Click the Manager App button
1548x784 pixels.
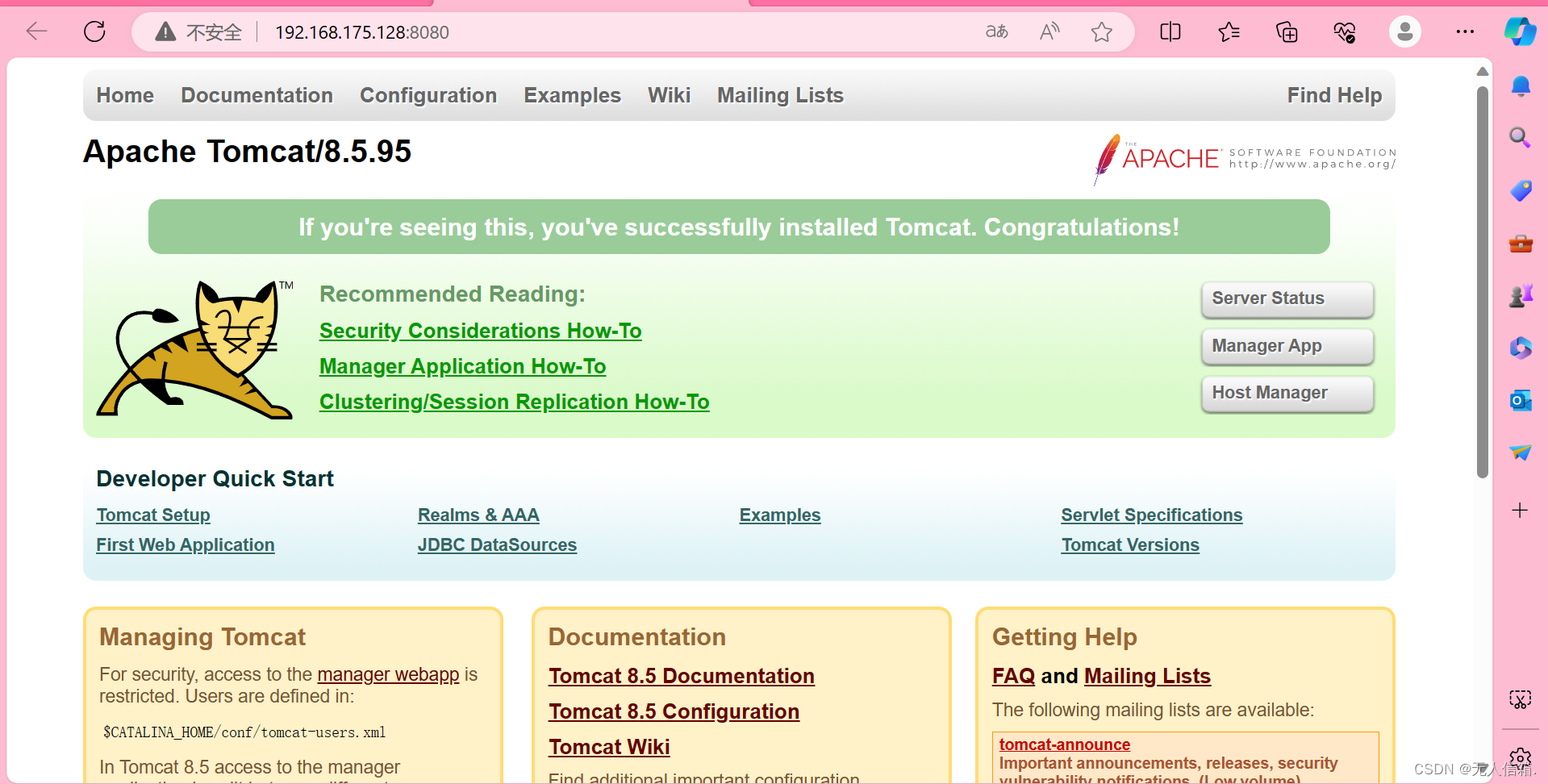(x=1287, y=346)
